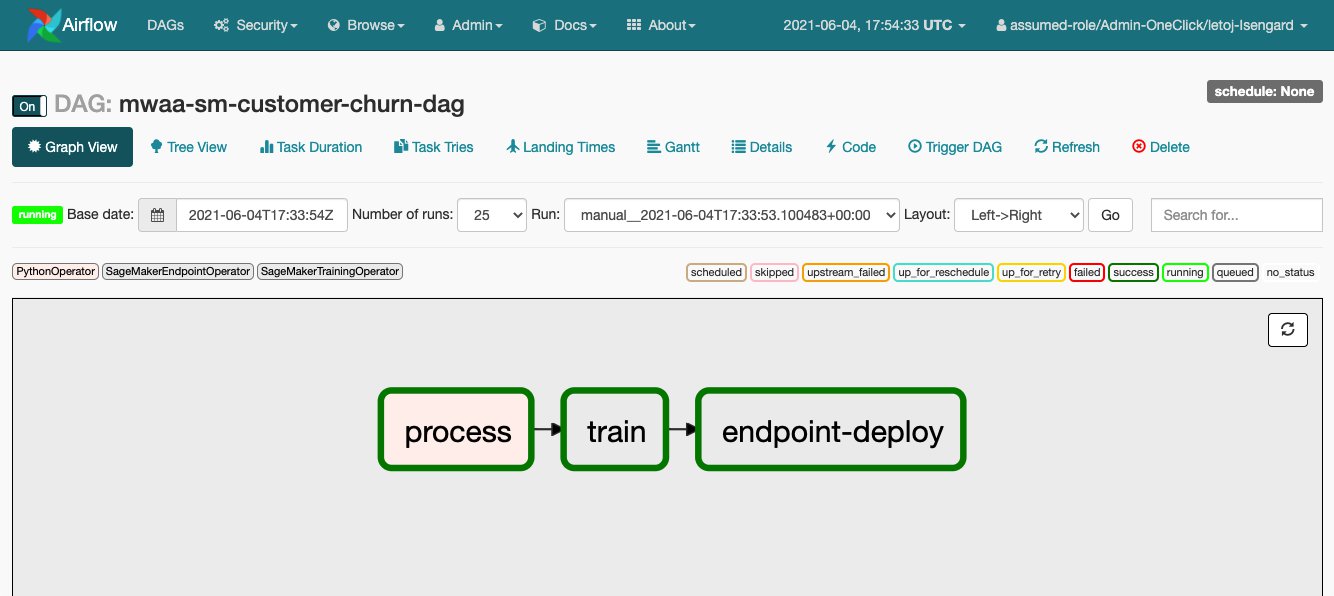Click the failed status legend
The height and width of the screenshot is (596, 1334).
click(1087, 272)
